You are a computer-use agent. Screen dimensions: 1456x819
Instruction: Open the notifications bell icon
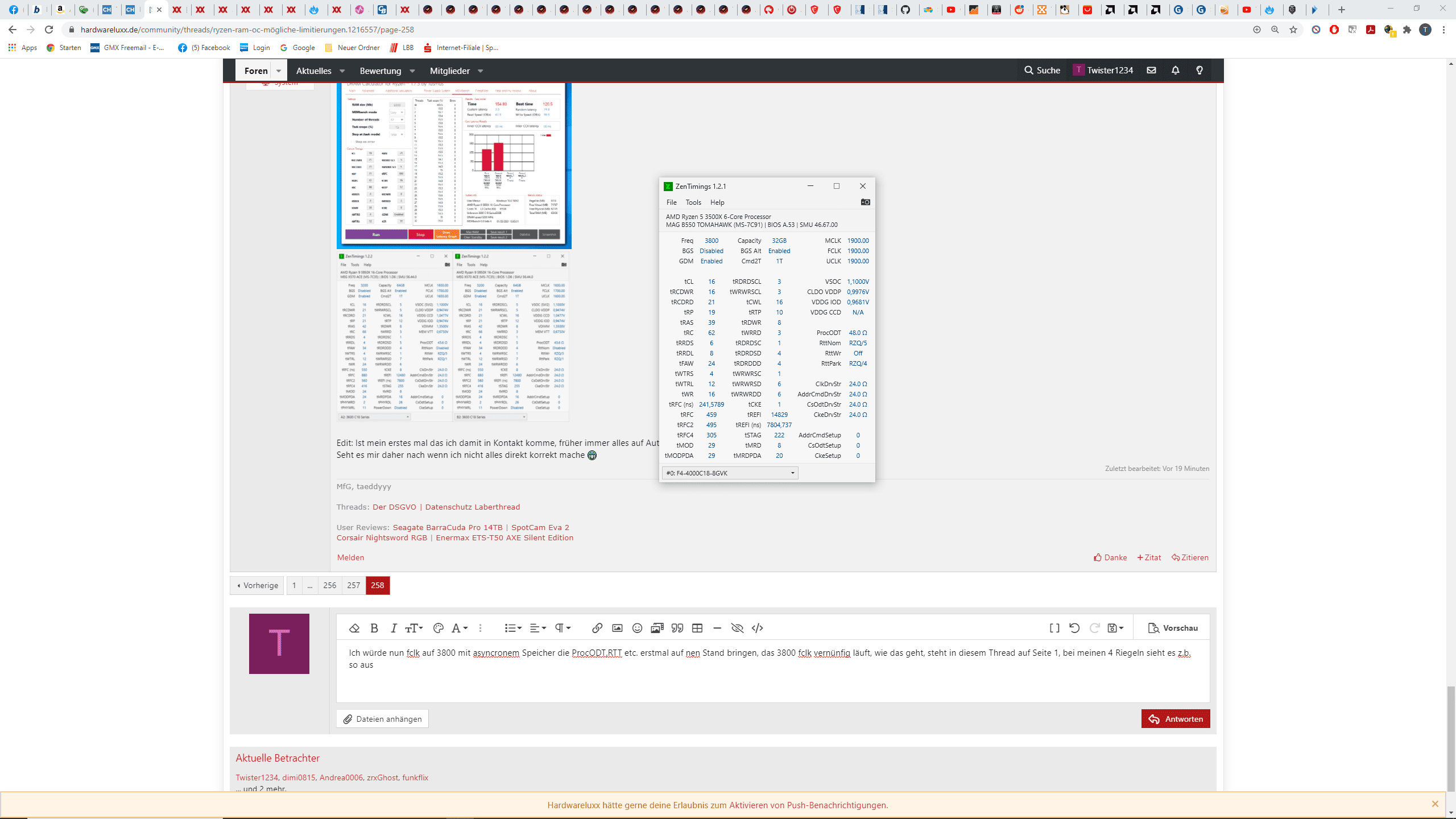(1176, 71)
